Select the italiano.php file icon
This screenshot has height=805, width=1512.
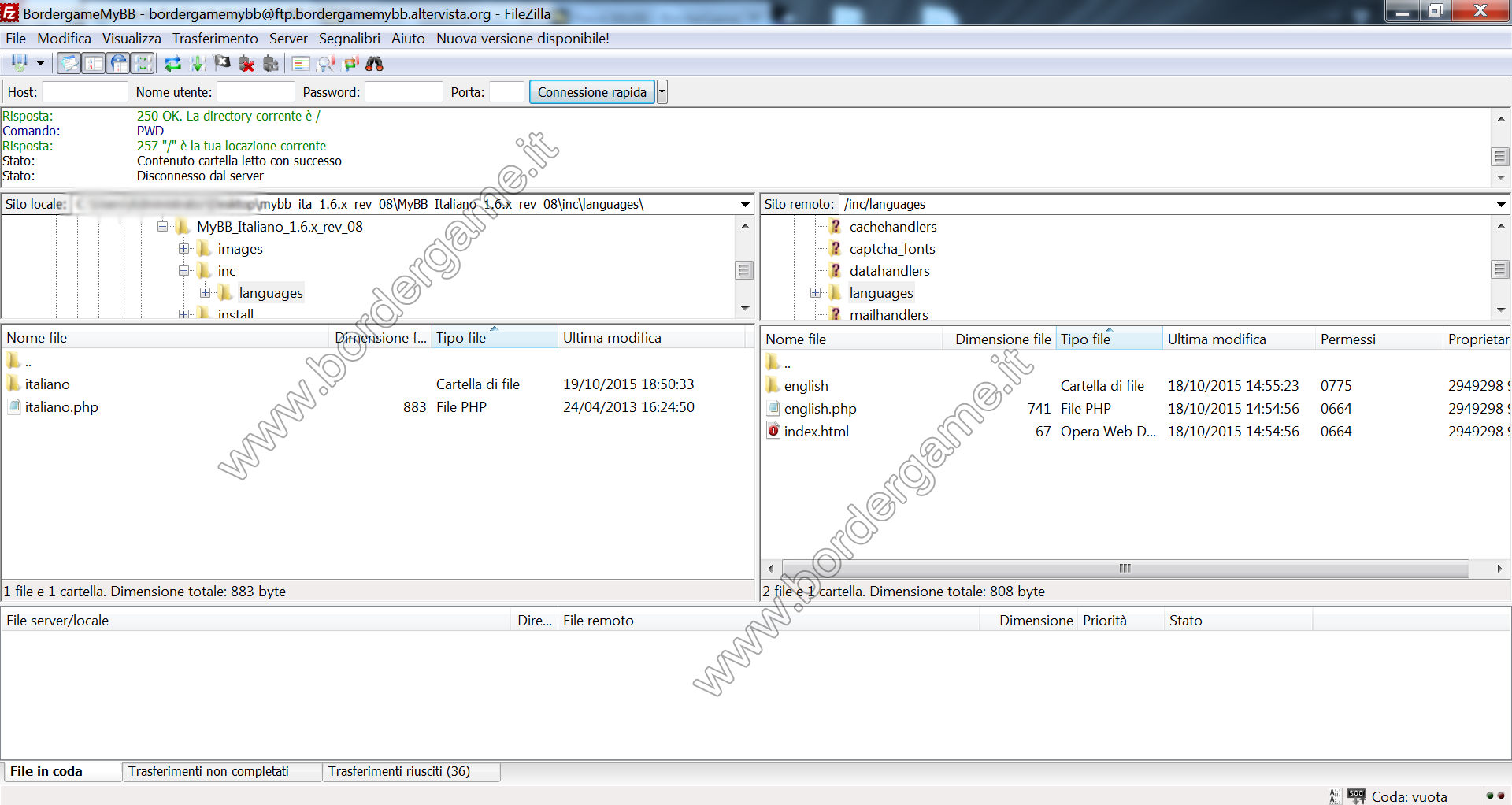[x=13, y=406]
